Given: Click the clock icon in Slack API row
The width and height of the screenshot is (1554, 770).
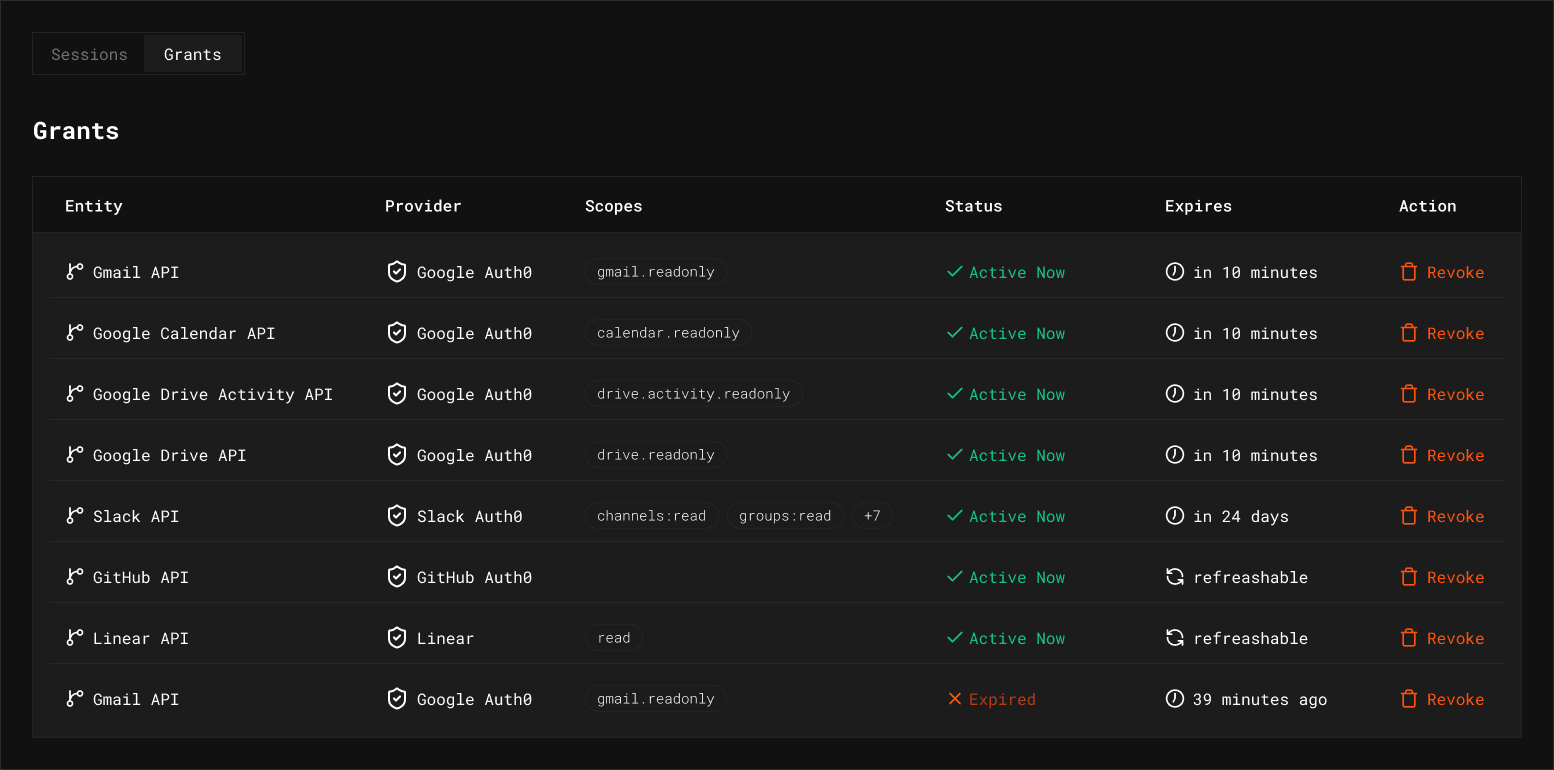Looking at the screenshot, I should (x=1175, y=516).
